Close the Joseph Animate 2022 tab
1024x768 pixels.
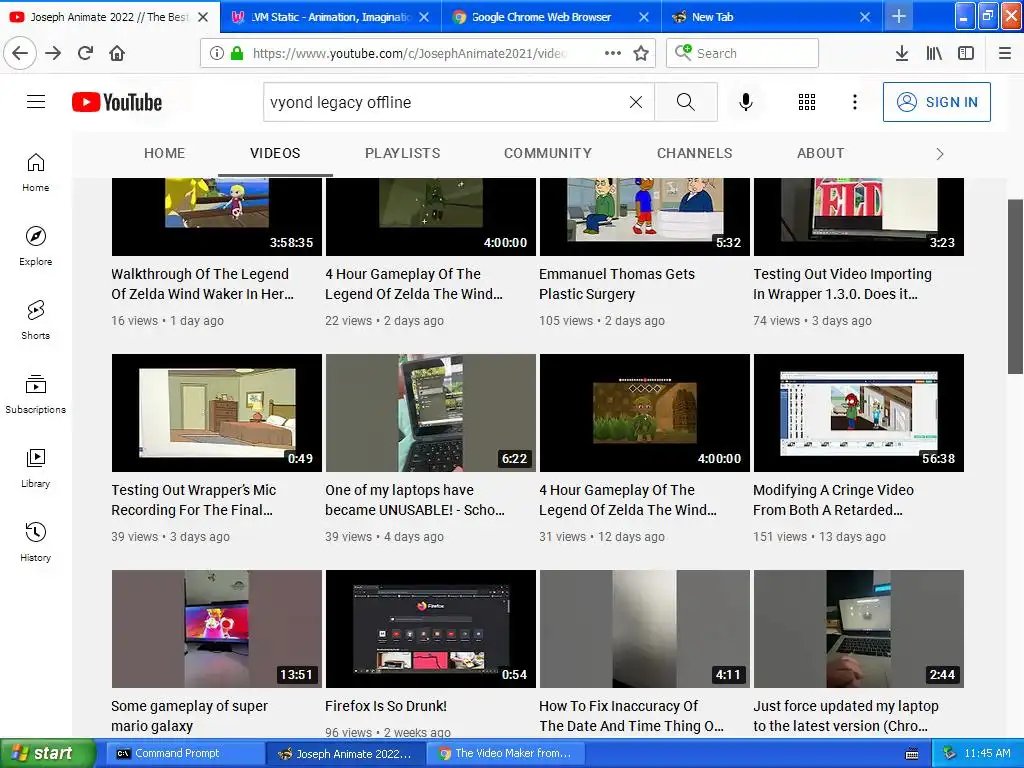click(x=203, y=17)
